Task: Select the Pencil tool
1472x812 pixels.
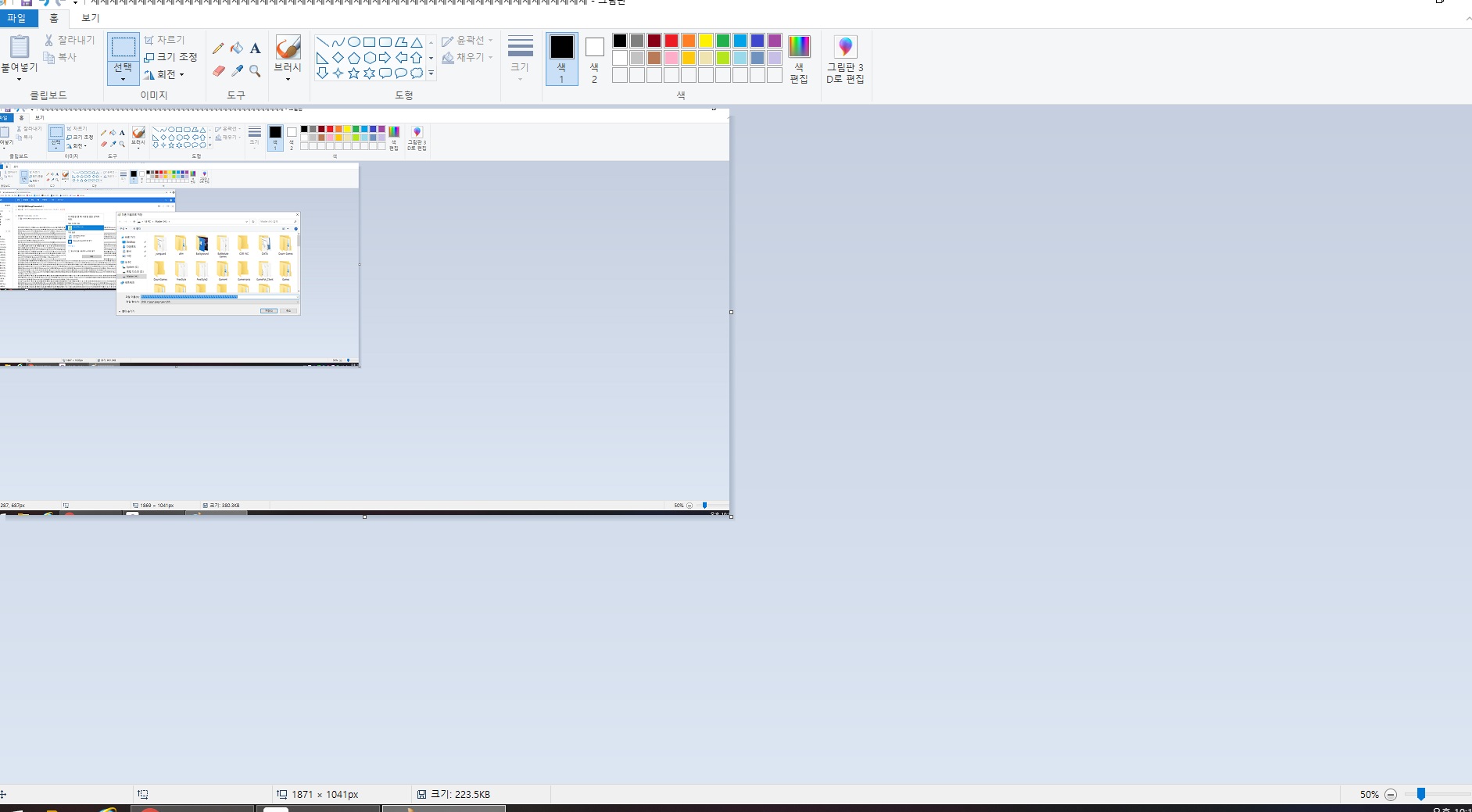Action: click(218, 48)
